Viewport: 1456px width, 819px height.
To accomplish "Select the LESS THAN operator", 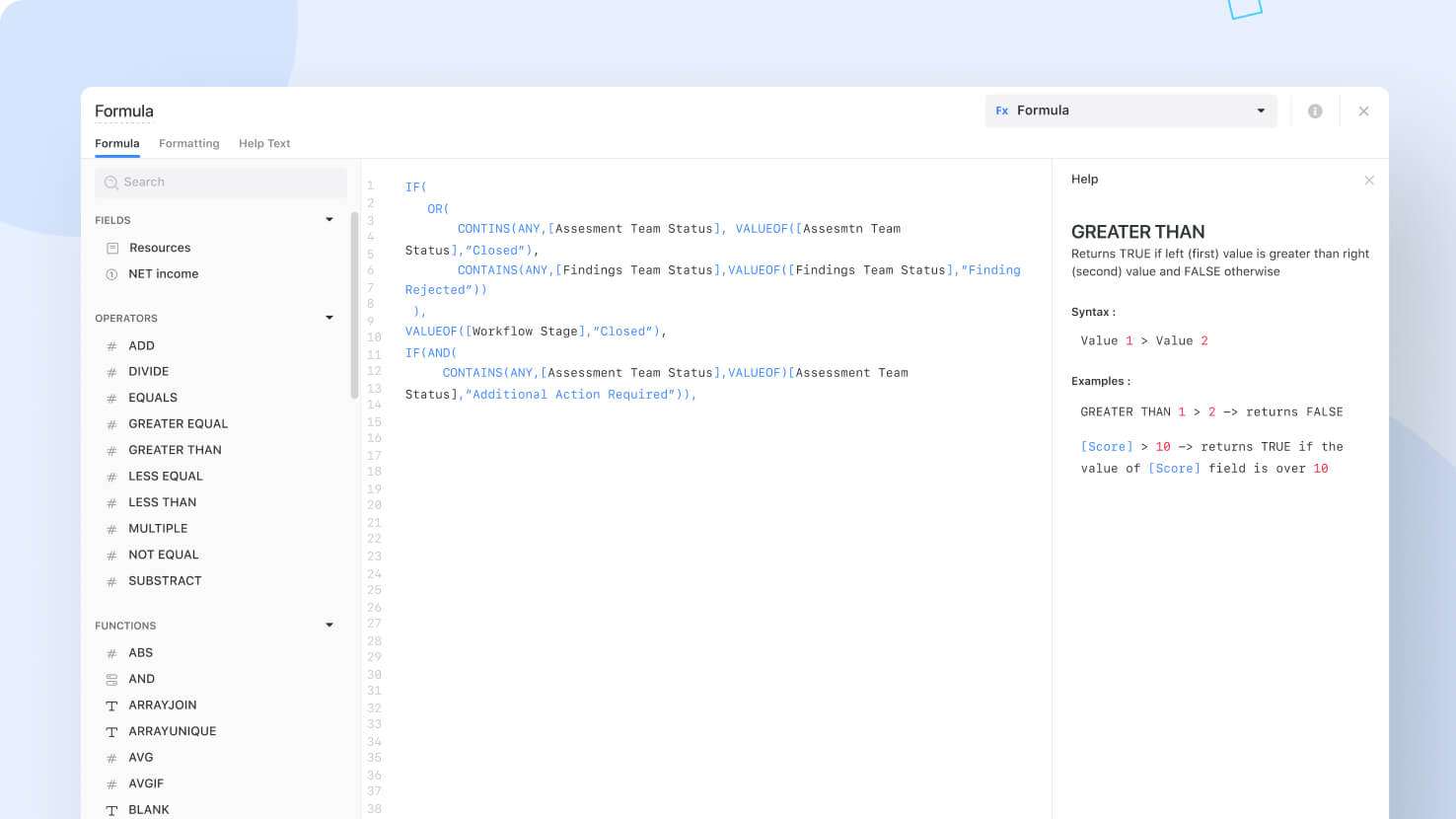I will point(162,502).
